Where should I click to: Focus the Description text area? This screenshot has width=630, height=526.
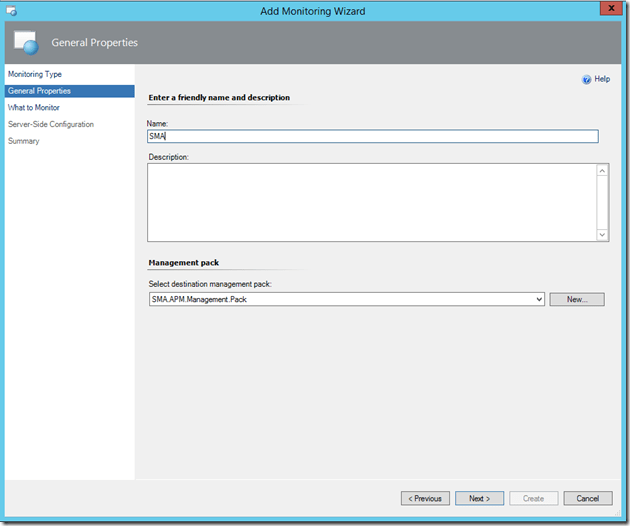(x=372, y=202)
